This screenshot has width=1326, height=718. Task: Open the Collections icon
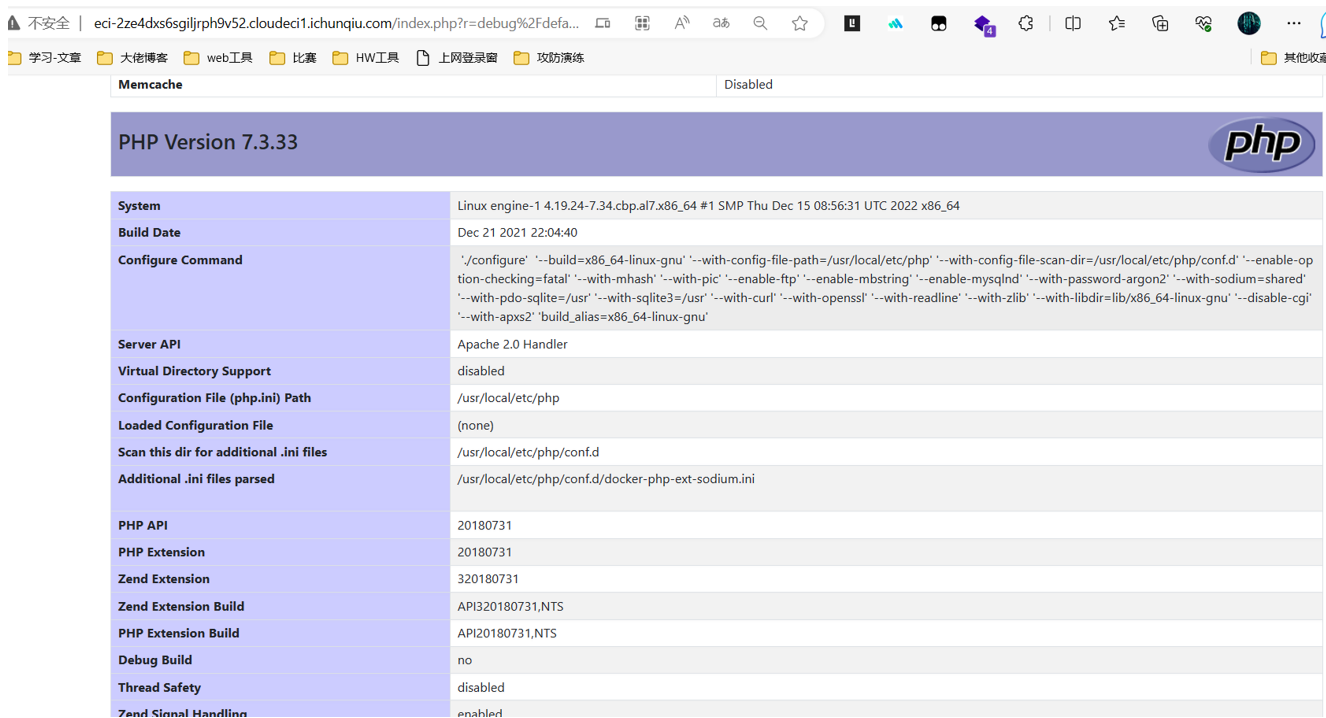1160,23
